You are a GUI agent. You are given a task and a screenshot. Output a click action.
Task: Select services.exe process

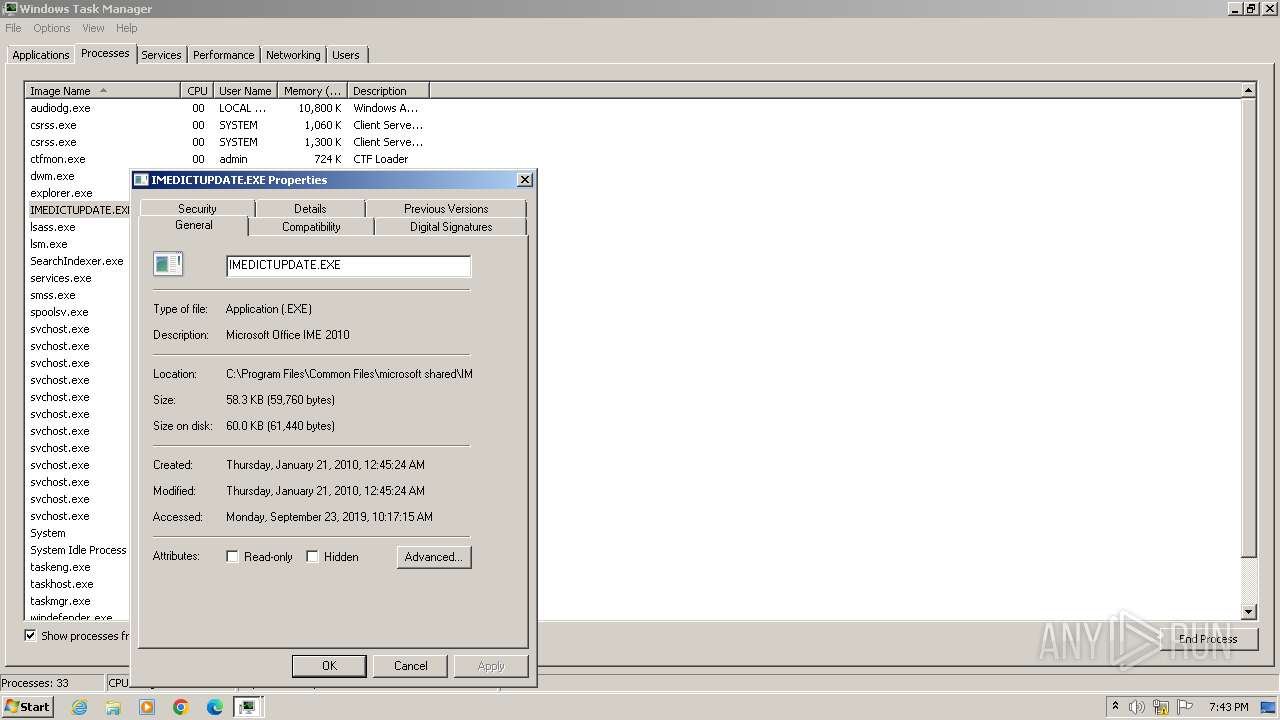pyautogui.click(x=60, y=278)
